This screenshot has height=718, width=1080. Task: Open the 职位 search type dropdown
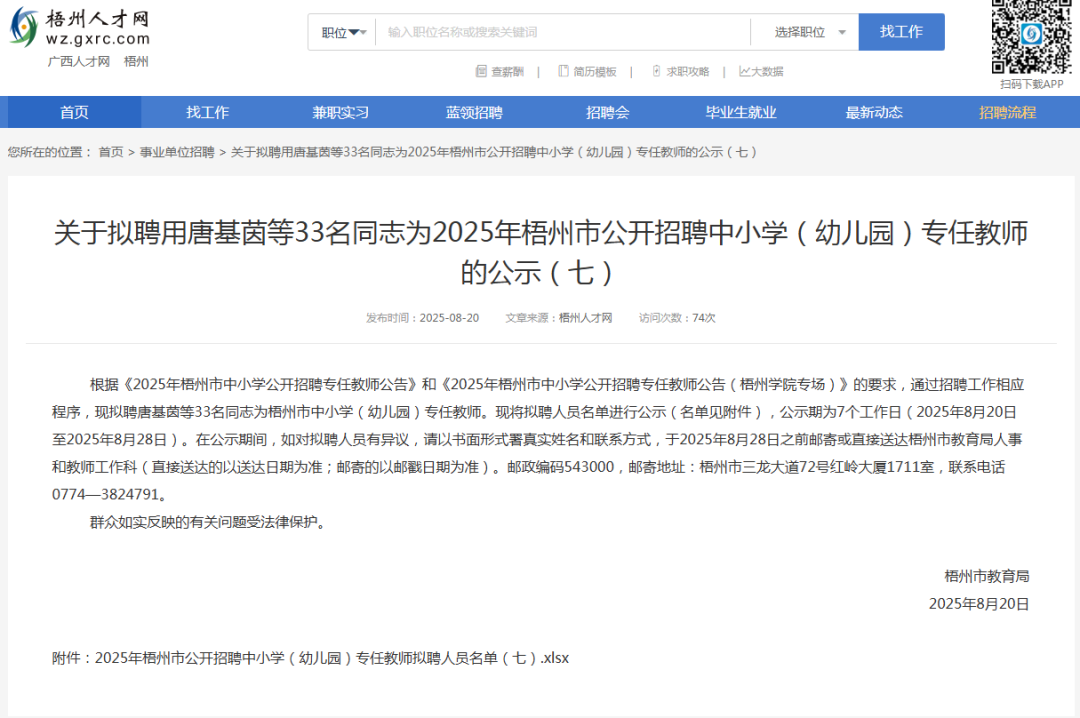(340, 31)
